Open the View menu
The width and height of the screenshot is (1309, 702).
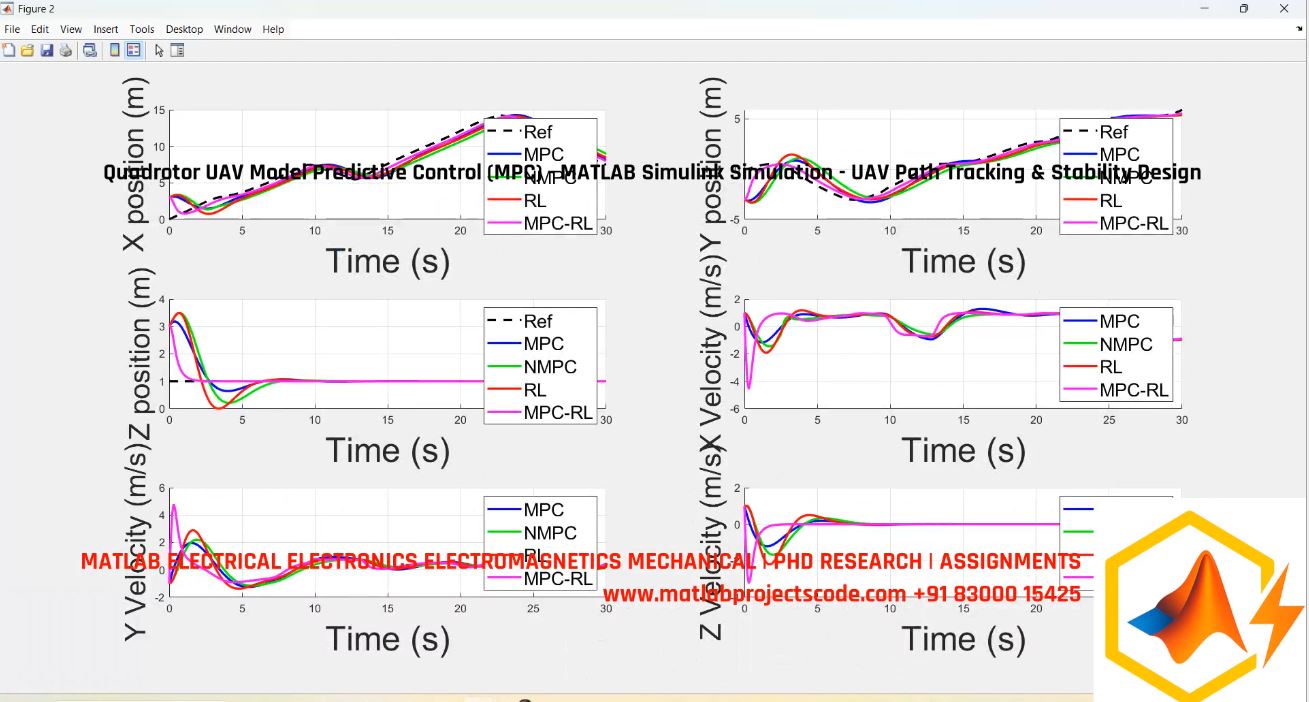tap(71, 29)
